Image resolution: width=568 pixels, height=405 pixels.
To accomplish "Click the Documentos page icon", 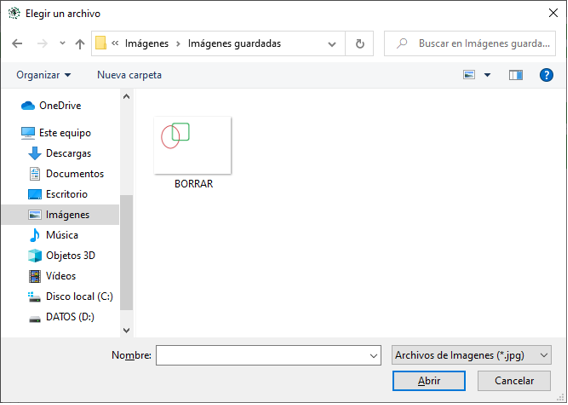I will [35, 174].
